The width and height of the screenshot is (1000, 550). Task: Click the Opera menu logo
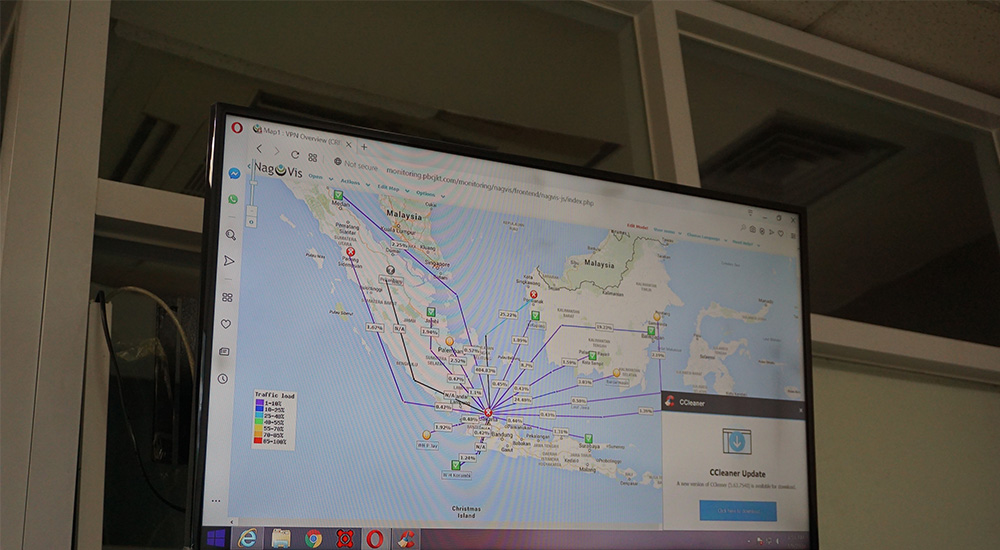coord(235,126)
